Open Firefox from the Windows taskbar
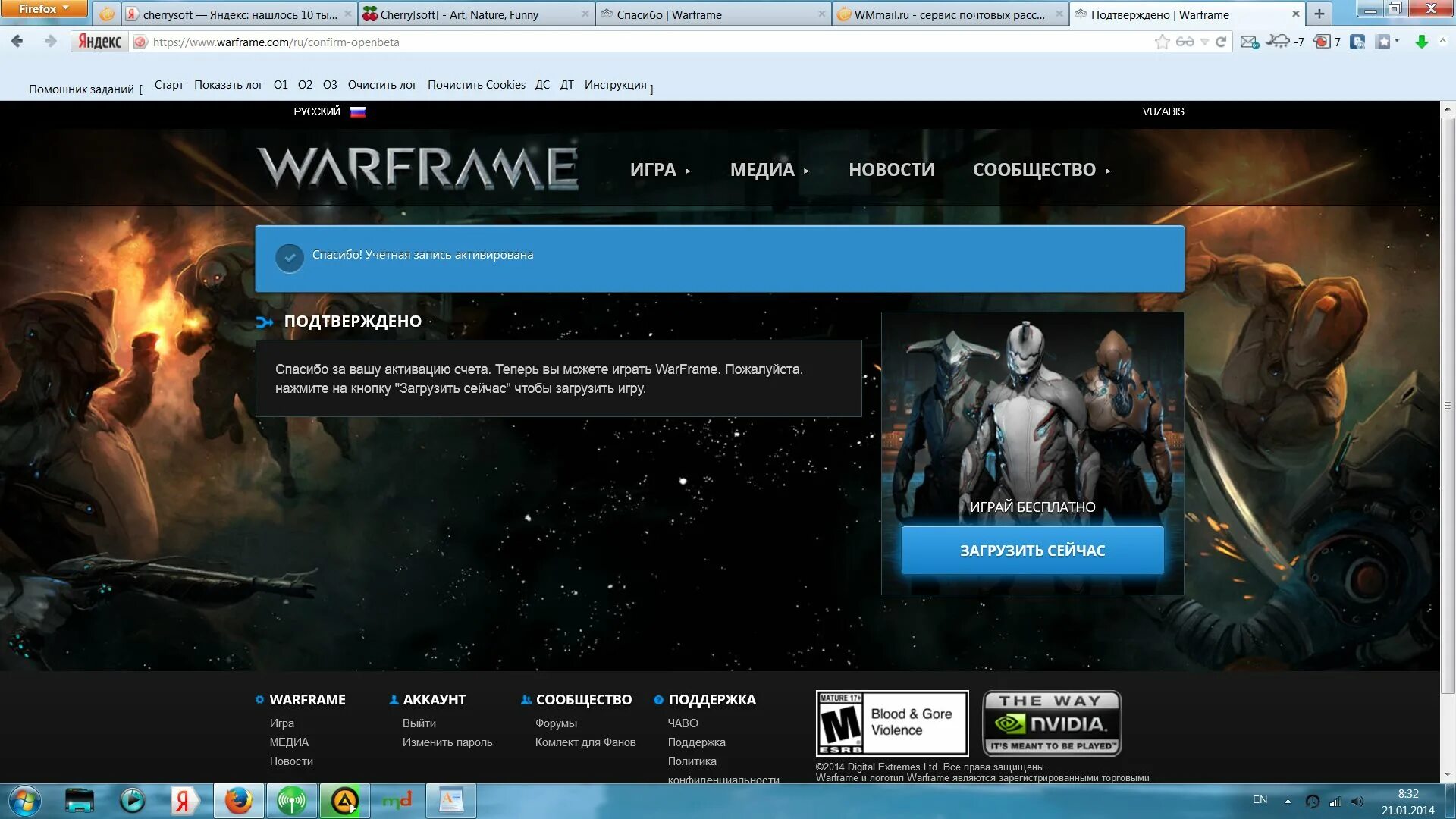 tap(238, 801)
